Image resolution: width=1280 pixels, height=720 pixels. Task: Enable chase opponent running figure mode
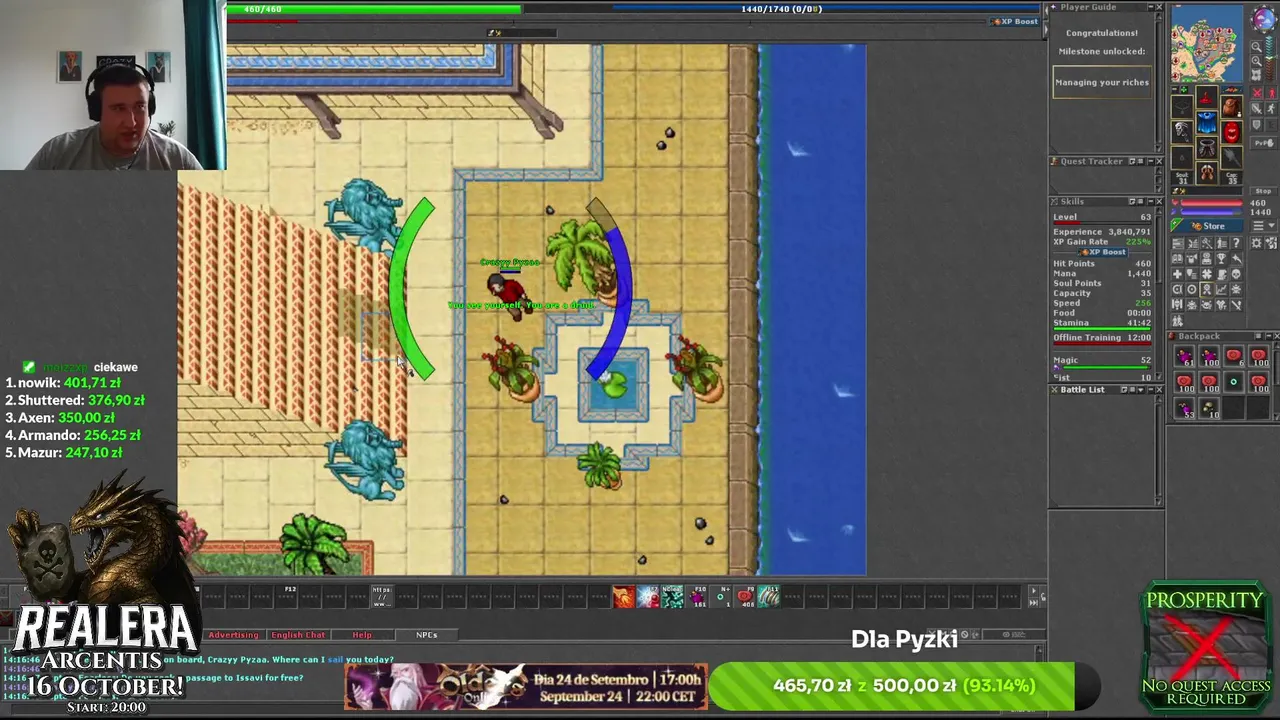click(1272, 108)
